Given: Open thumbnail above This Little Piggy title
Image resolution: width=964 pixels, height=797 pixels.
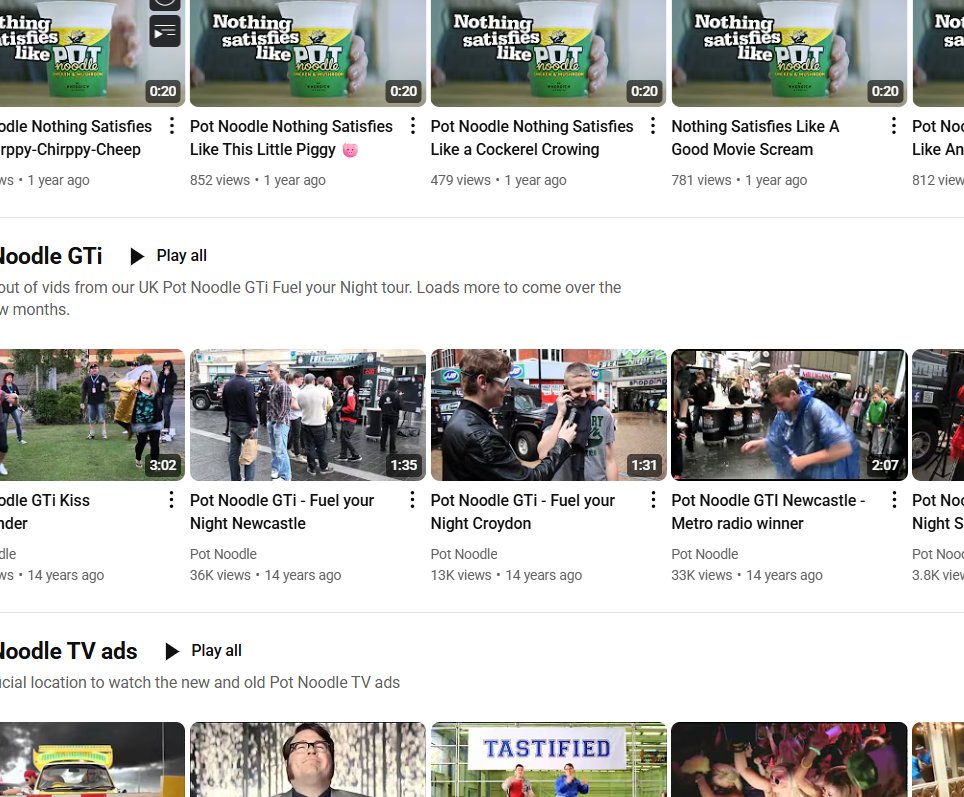Looking at the screenshot, I should point(307,53).
